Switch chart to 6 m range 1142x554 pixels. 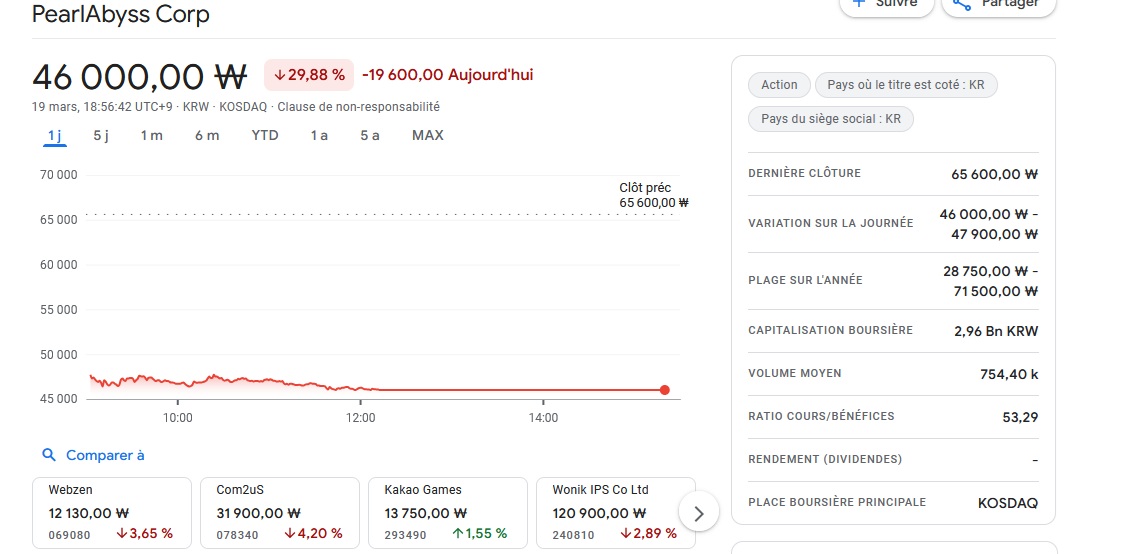(x=207, y=135)
